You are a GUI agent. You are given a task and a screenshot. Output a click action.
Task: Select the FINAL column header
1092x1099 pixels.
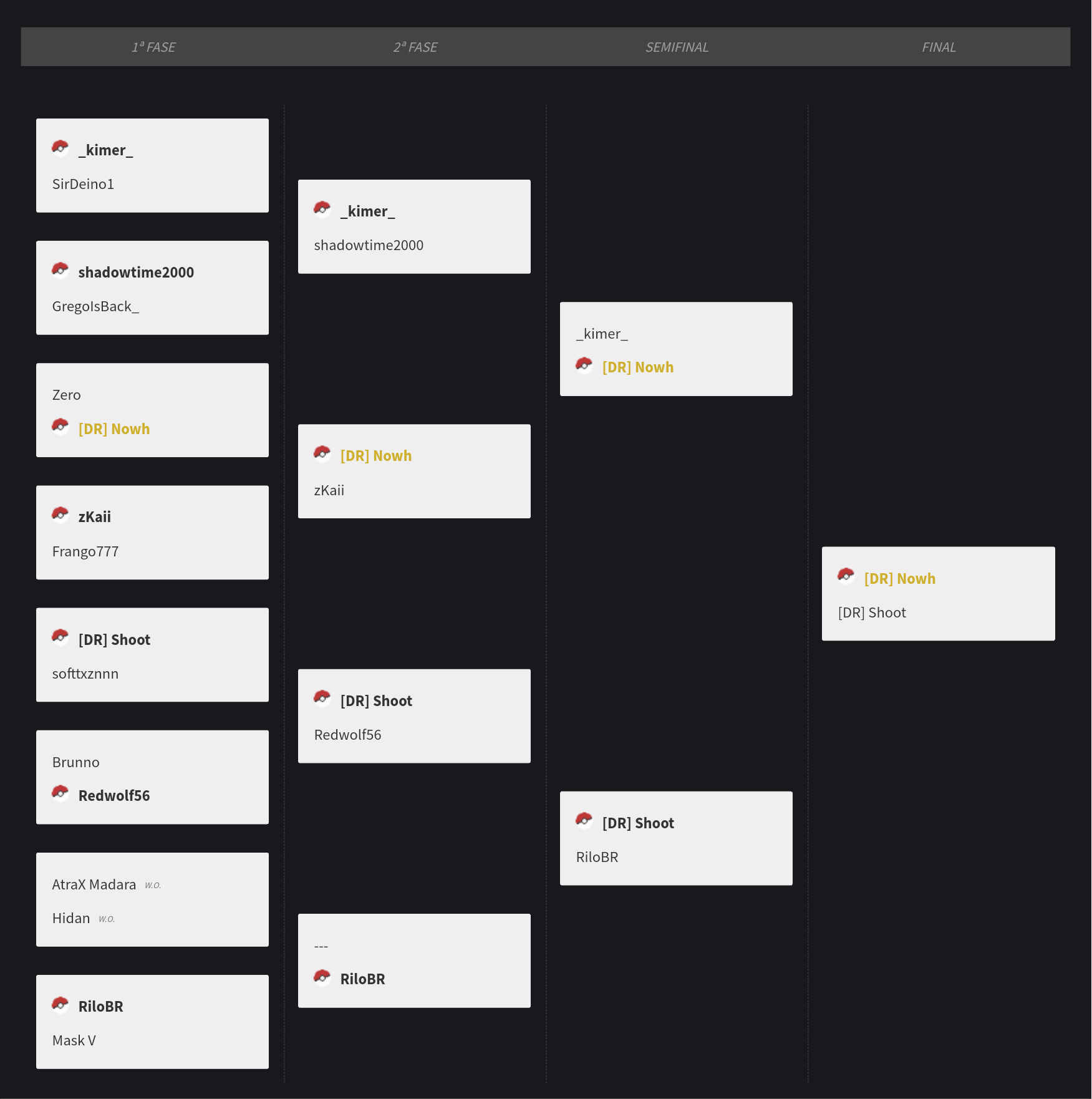click(x=939, y=47)
